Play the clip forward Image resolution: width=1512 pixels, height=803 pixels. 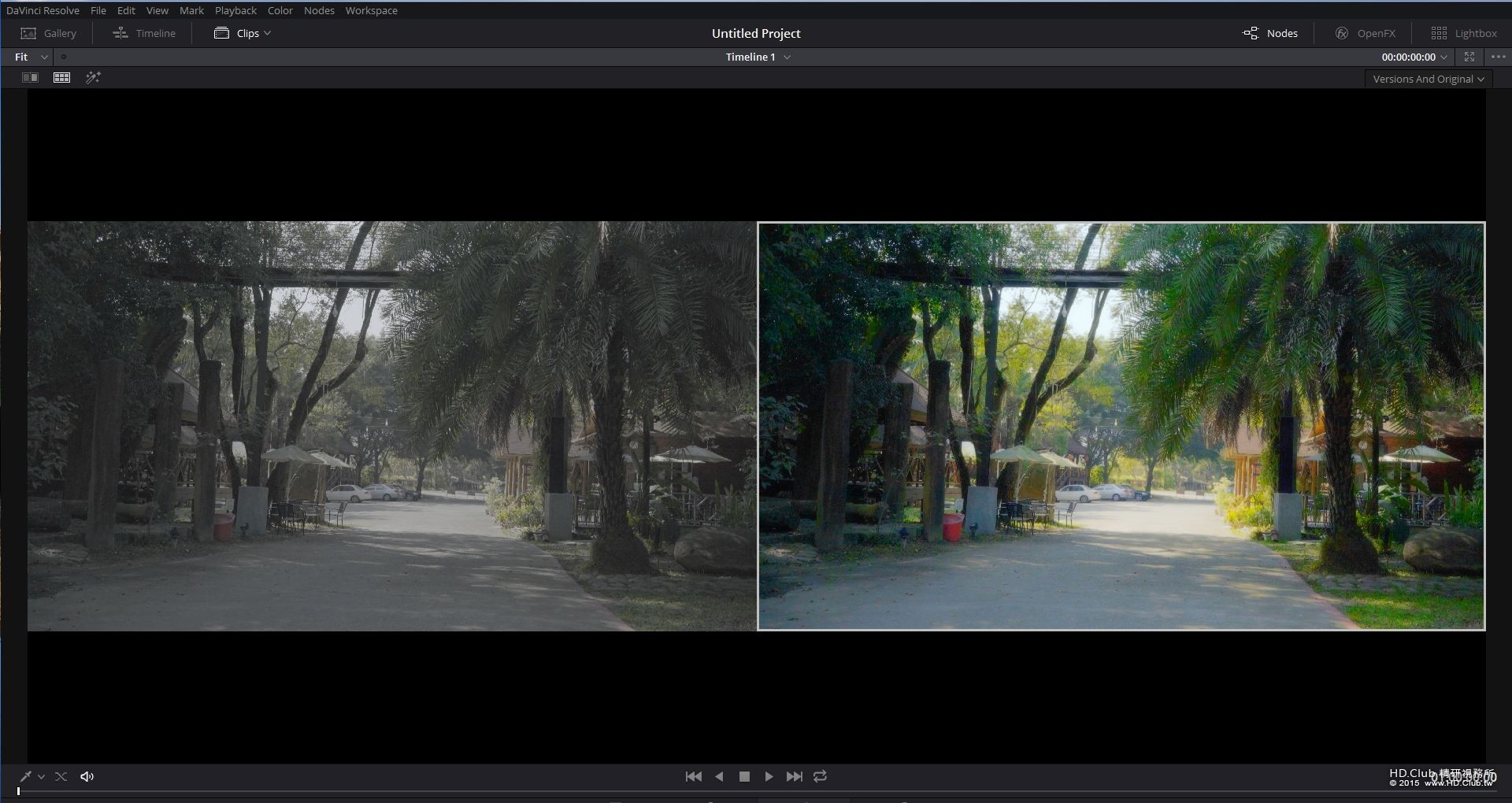769,776
